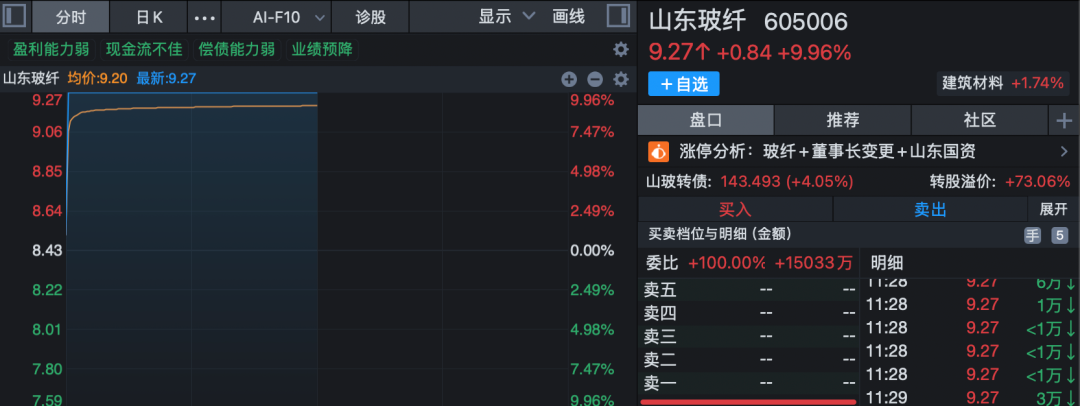Click the chart zoom-out minus icon
This screenshot has height=406, width=1080.
594,79
